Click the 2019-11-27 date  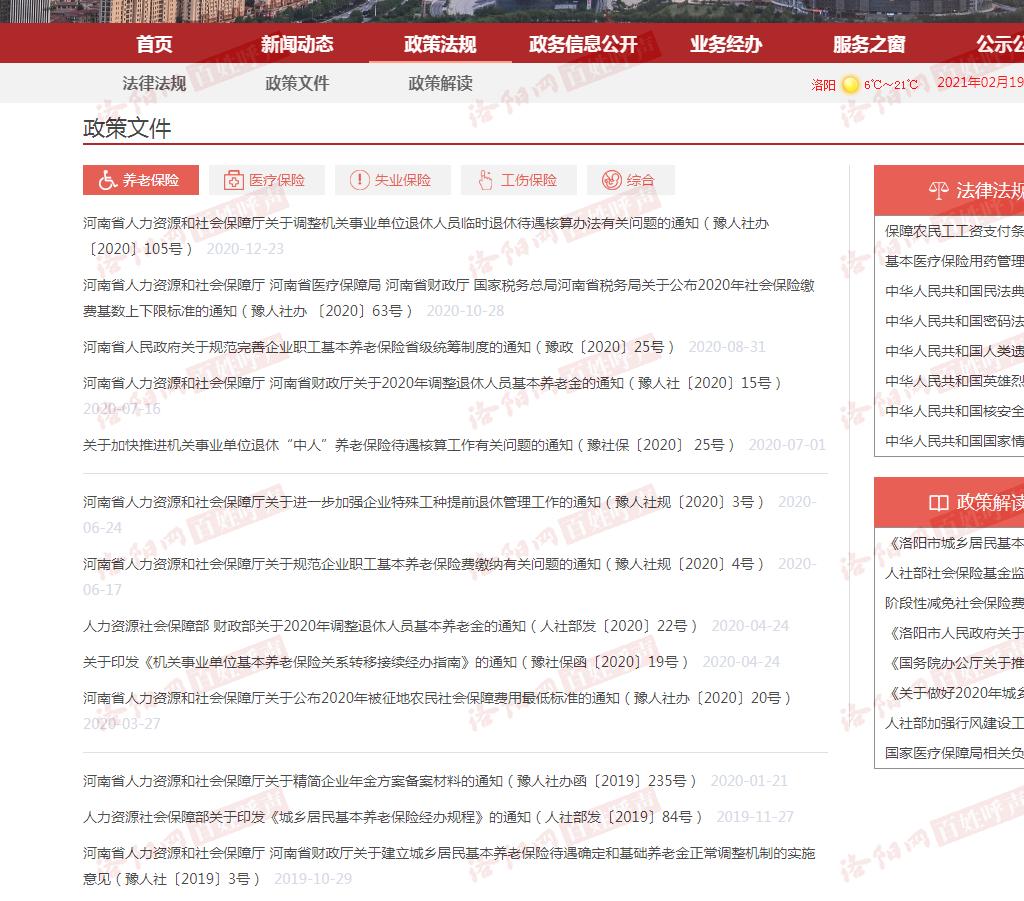(755, 816)
